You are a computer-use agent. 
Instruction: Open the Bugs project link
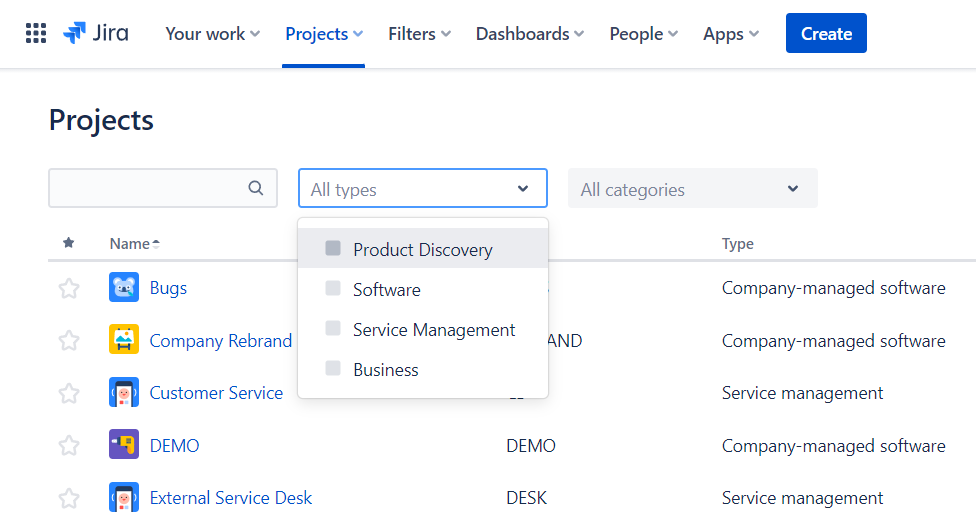pyautogui.click(x=168, y=288)
